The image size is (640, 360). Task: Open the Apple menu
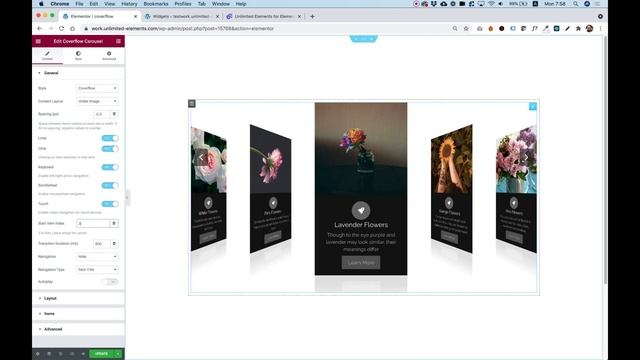point(41,4)
